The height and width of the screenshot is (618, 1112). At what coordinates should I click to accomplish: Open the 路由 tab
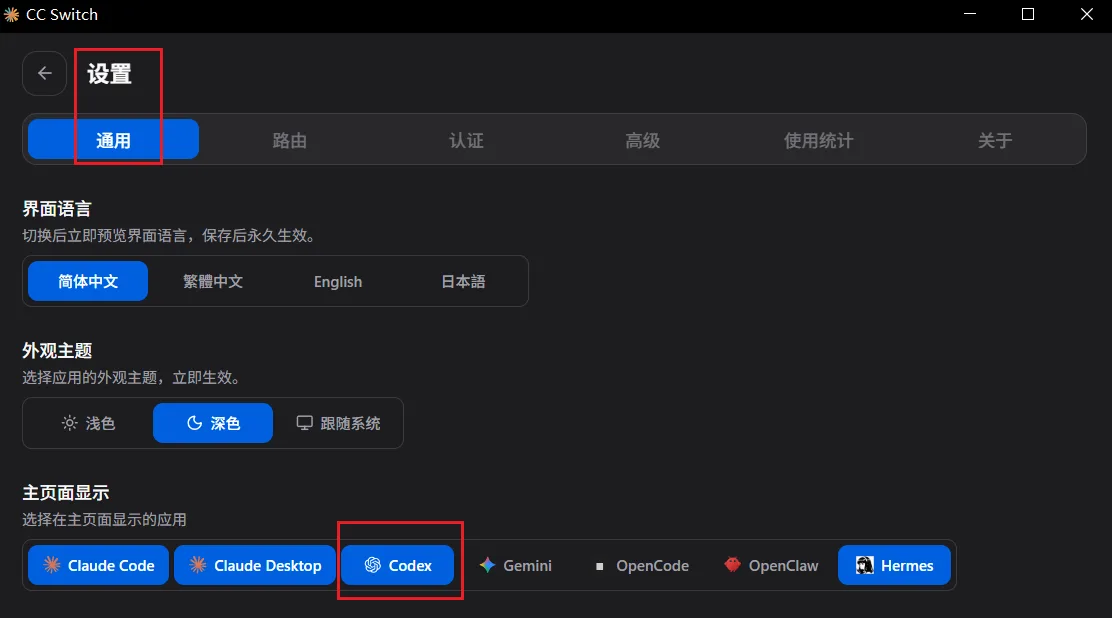point(289,140)
